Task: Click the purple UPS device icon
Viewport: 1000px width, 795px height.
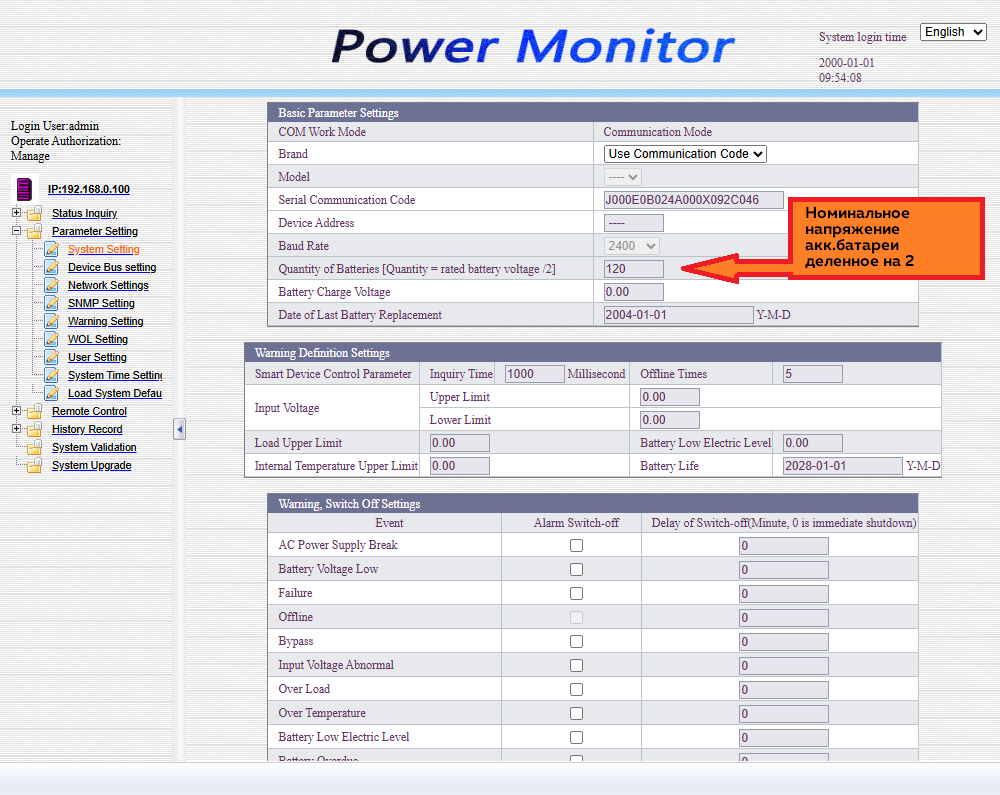Action: [x=24, y=188]
